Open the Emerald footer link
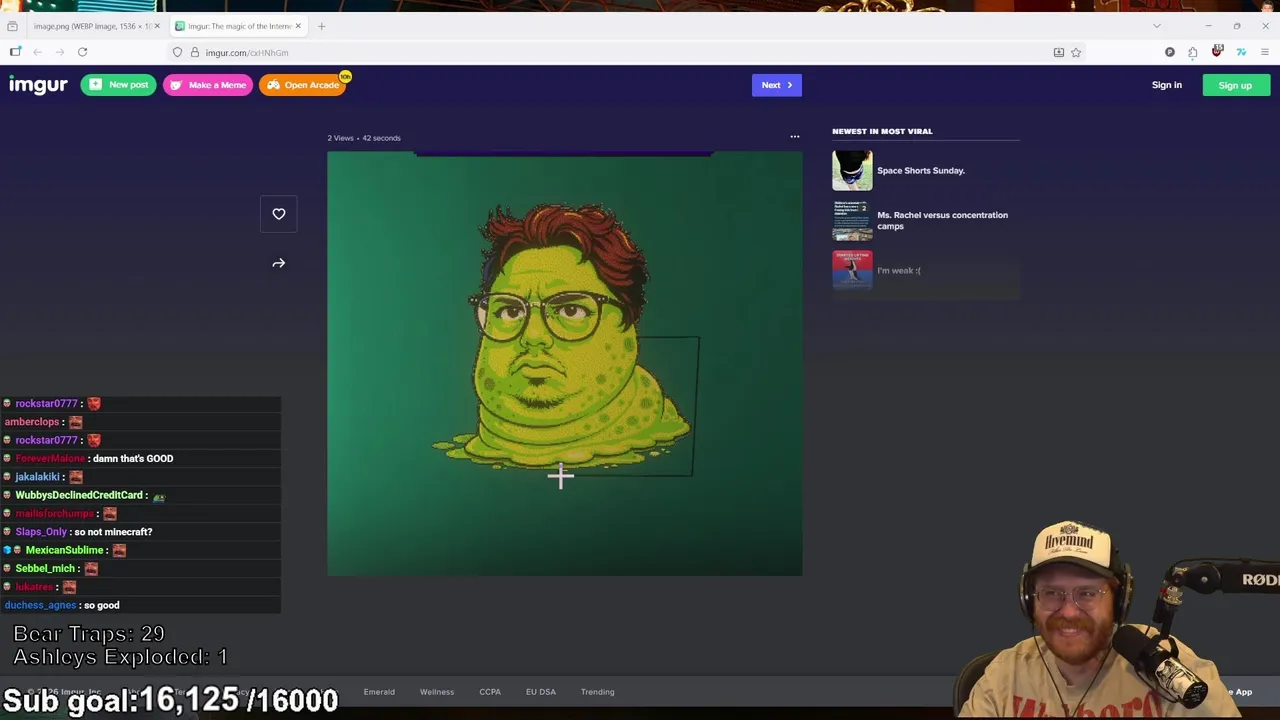This screenshot has width=1280, height=720. (379, 692)
